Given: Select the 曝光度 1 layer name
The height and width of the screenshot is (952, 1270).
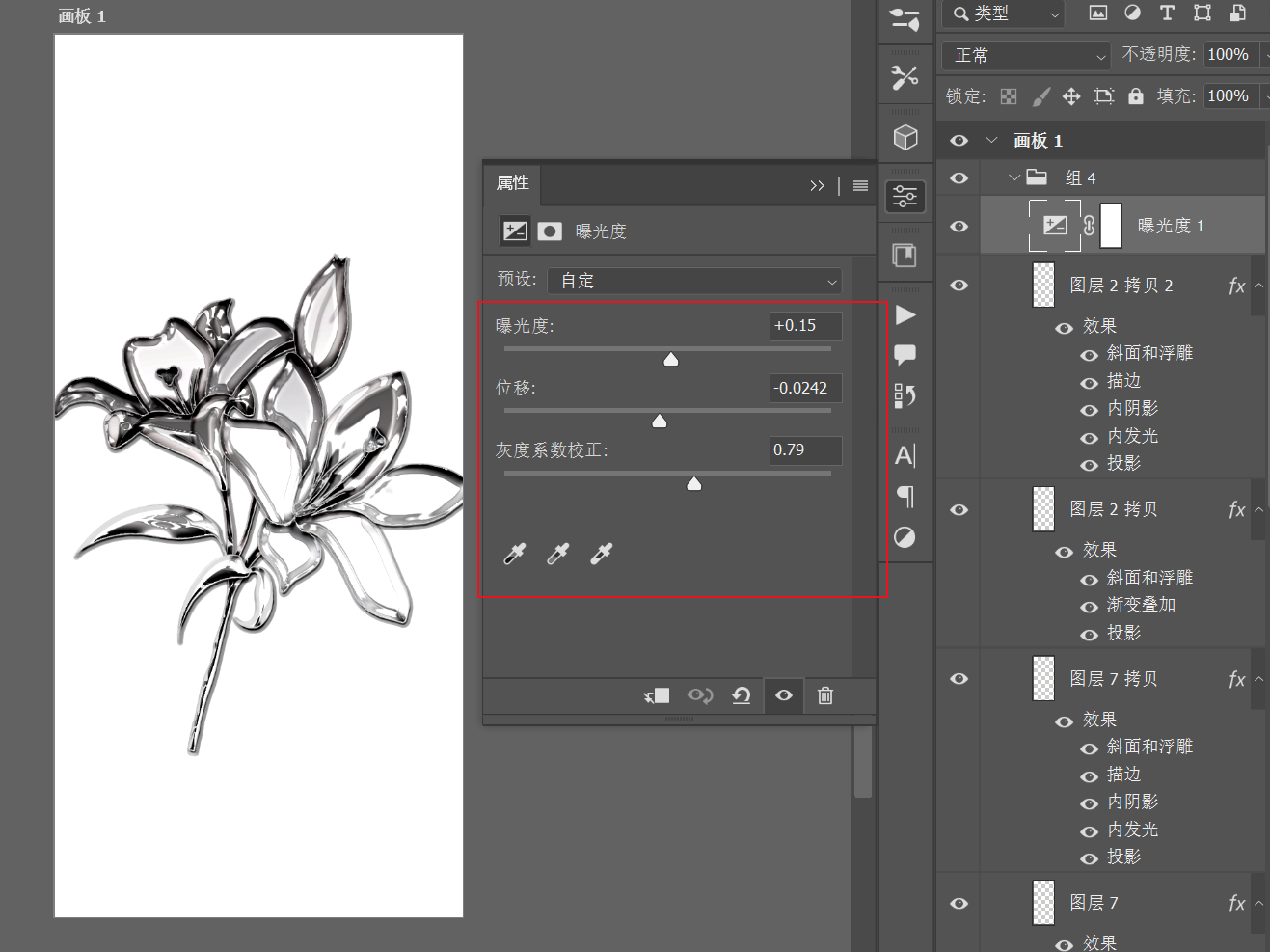Looking at the screenshot, I should 1171,226.
